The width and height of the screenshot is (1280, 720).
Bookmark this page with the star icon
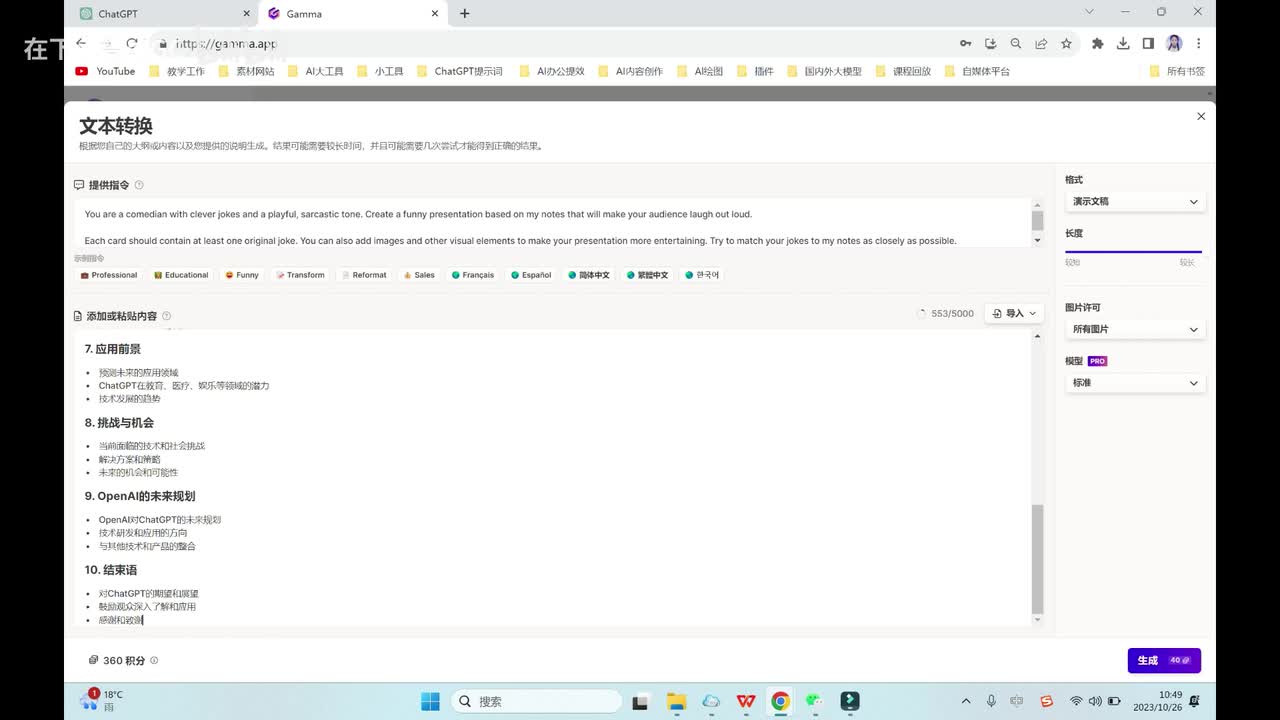point(1066,44)
